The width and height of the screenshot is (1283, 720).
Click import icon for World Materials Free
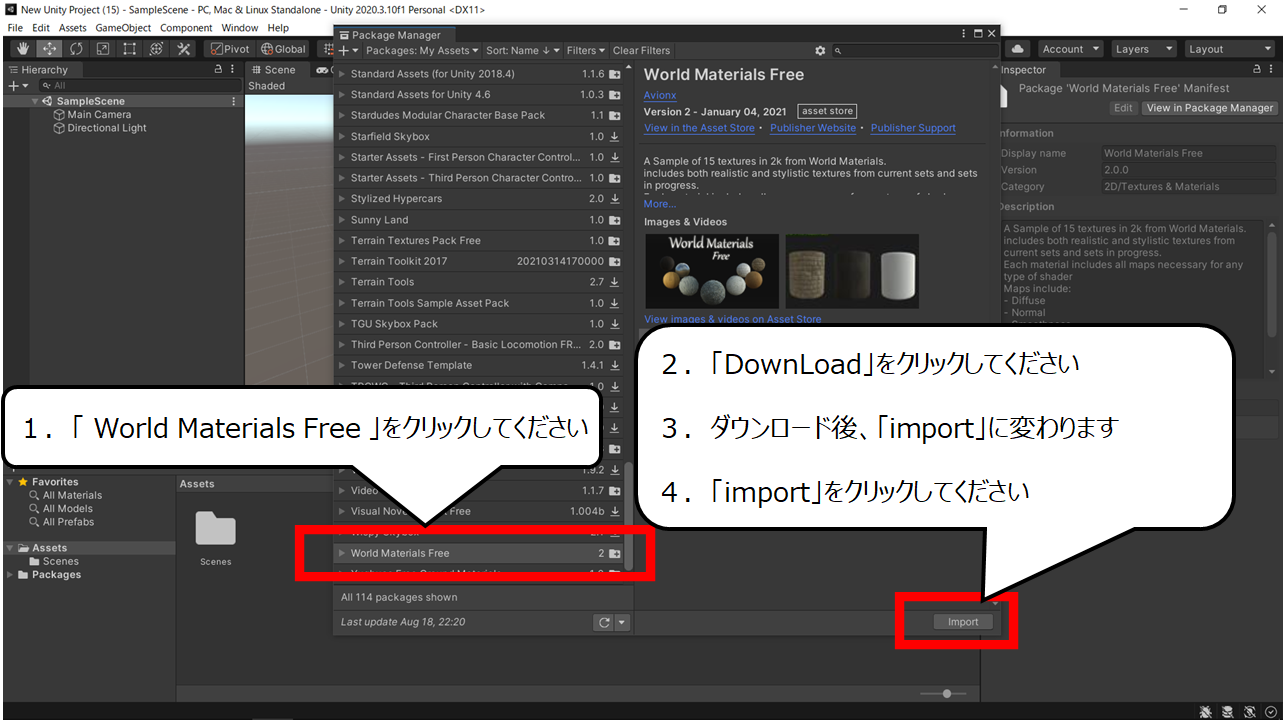click(615, 553)
